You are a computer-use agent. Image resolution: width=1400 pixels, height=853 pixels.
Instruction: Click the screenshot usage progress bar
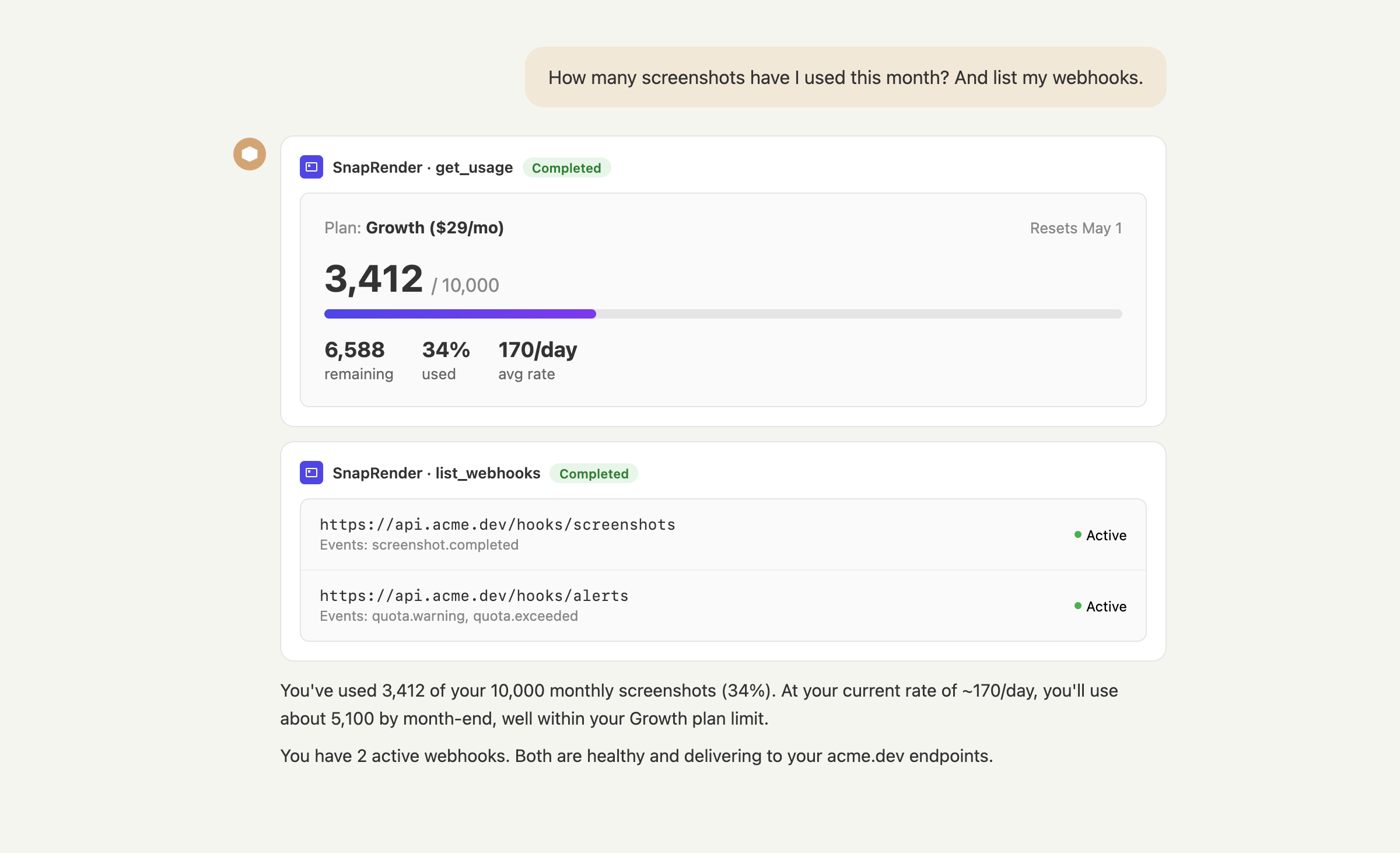click(723, 314)
